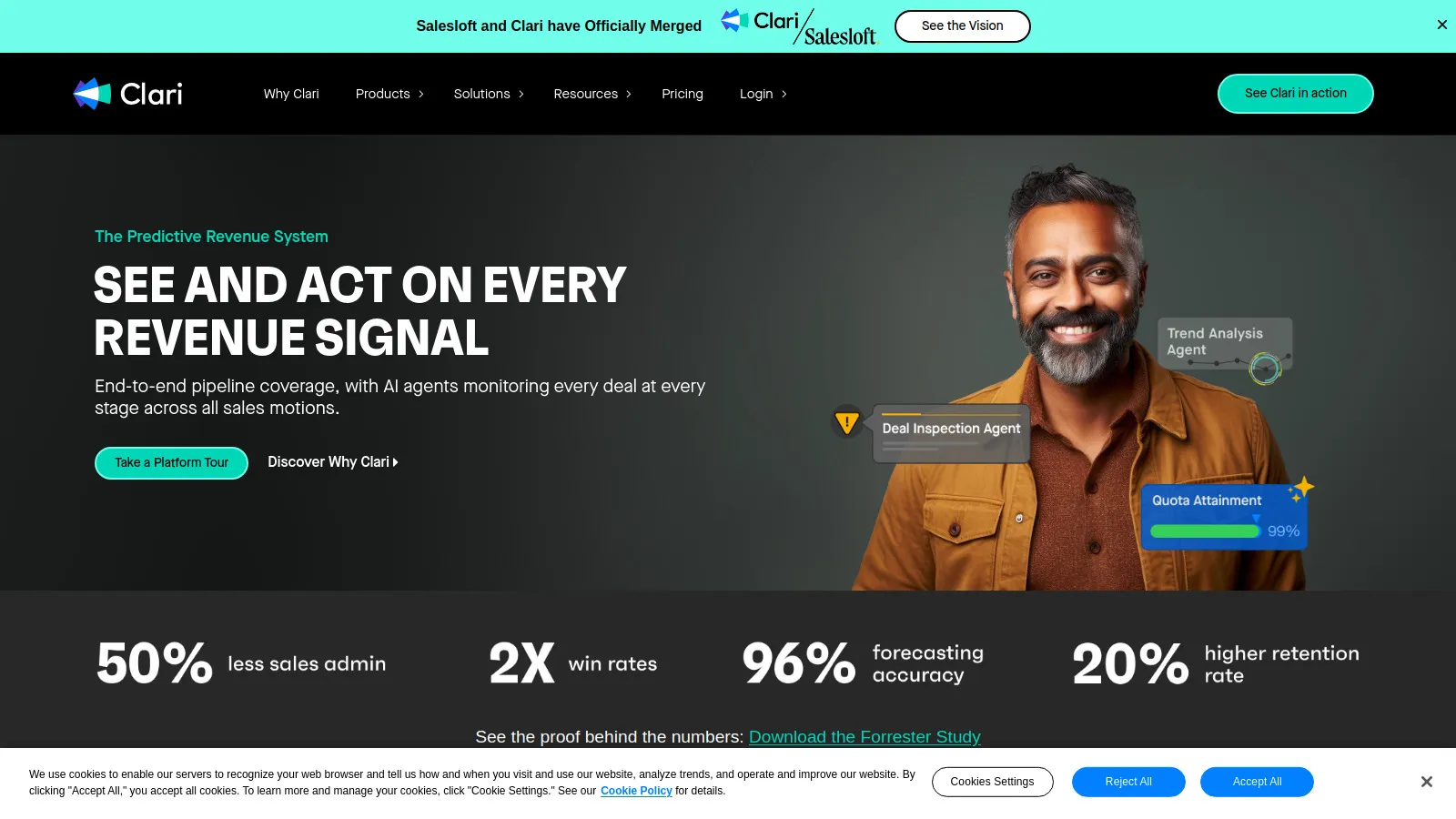
Task: Dismiss the cookie consent banner with the X
Action: pos(1427,782)
